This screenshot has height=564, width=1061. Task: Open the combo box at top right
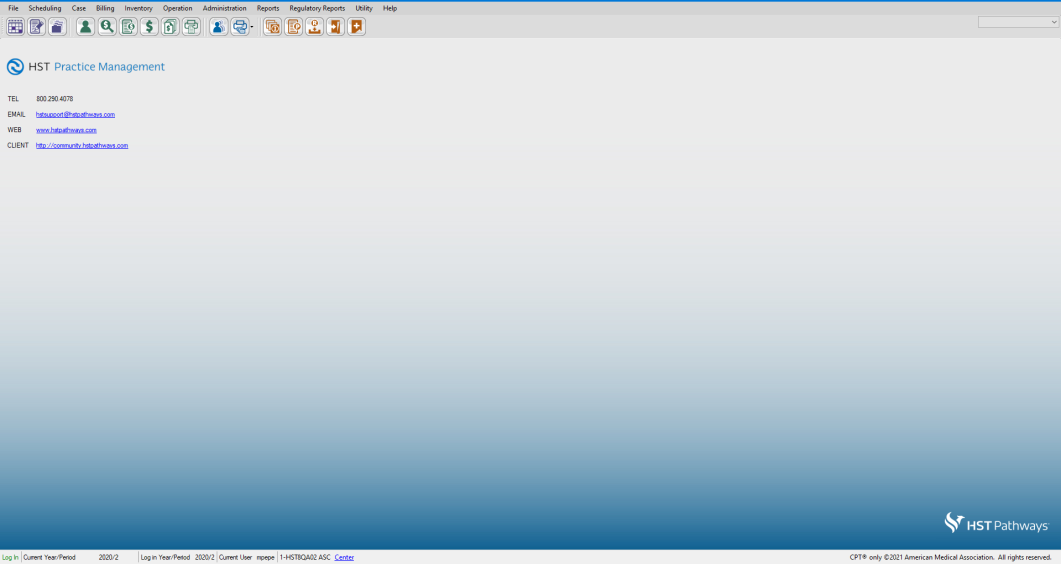pyautogui.click(x=1017, y=22)
